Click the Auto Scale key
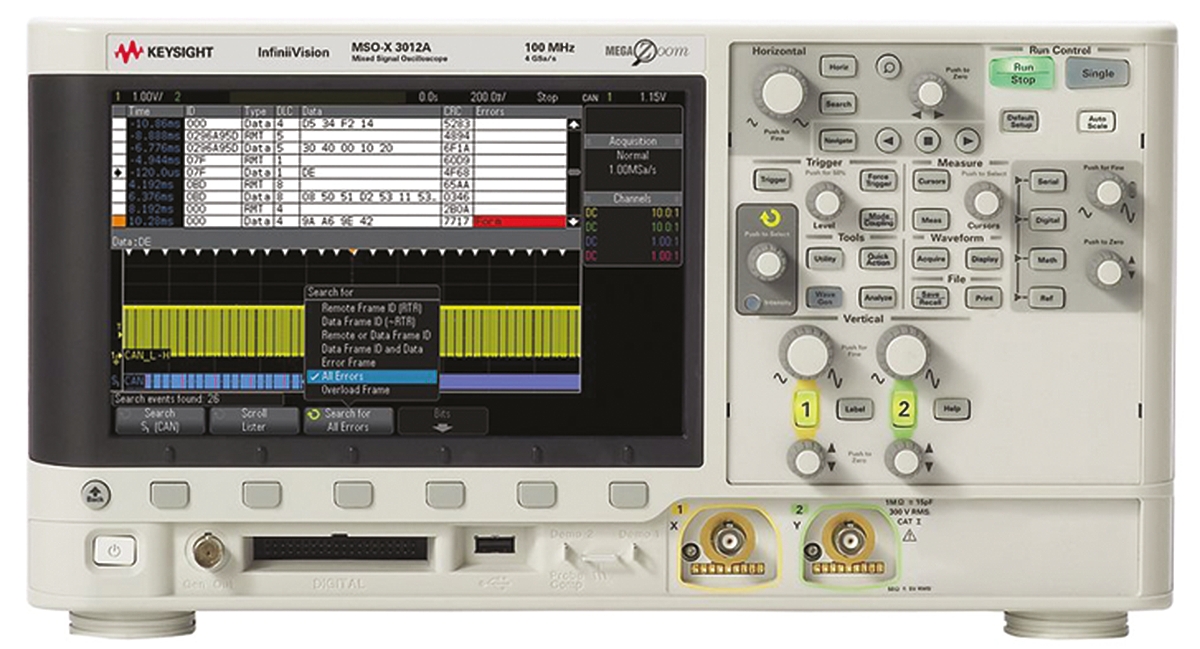This screenshot has width=1200, height=649. pos(1095,121)
